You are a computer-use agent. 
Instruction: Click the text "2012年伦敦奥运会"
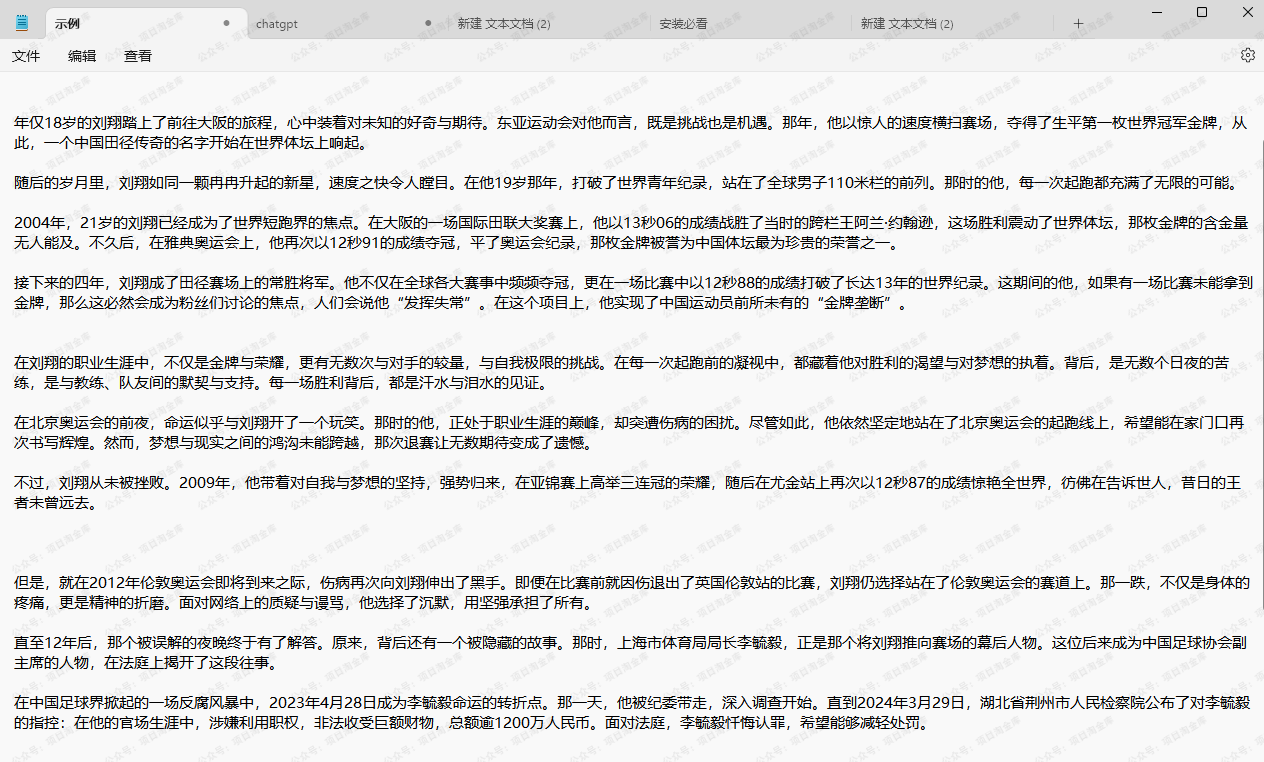(x=151, y=583)
